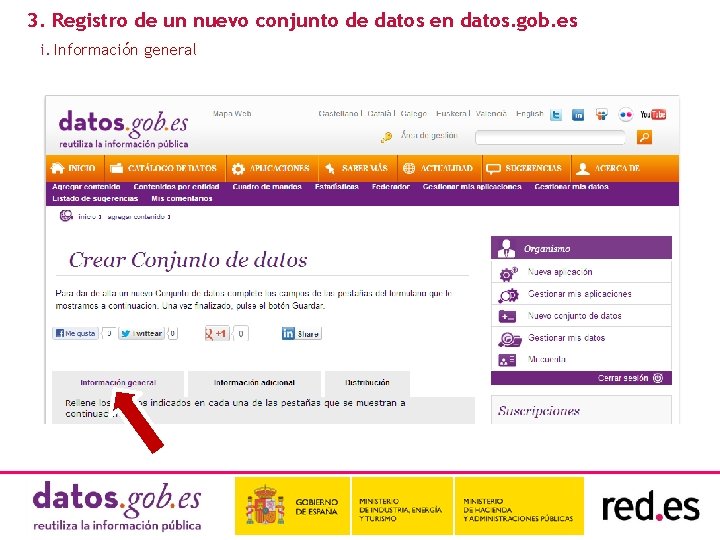Open the Cuadro de mandos submenu link
Viewport: 720px width, 540px height.
click(267, 187)
